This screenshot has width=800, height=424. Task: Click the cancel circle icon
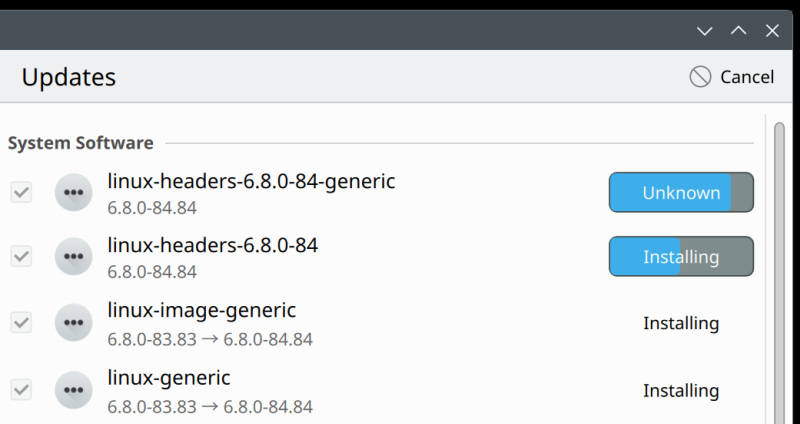[700, 77]
